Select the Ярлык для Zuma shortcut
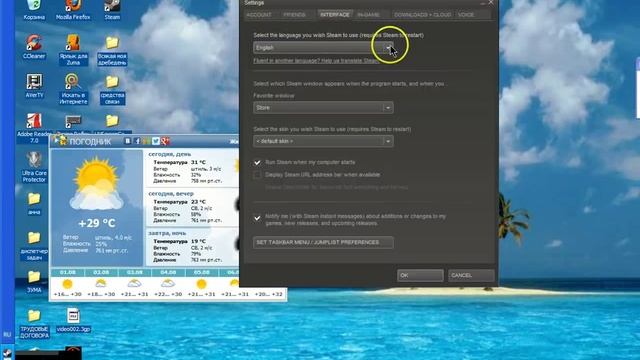This screenshot has height=360, width=640. pos(73,50)
